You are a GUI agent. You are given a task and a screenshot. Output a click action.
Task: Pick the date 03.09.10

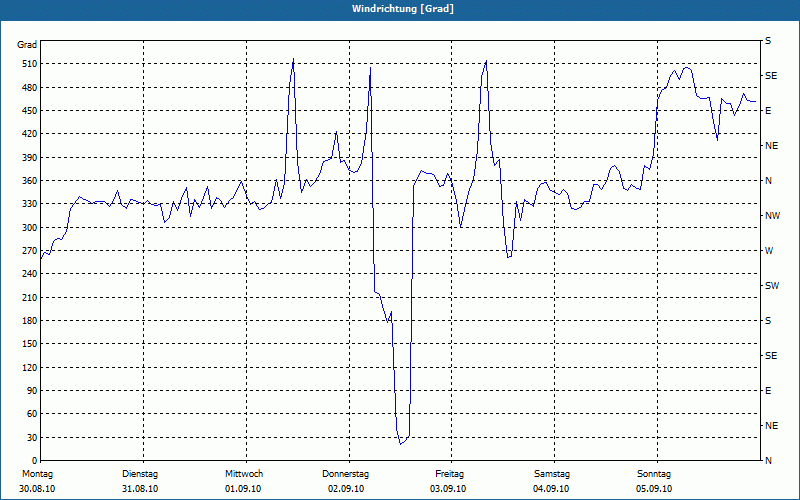tap(448, 489)
